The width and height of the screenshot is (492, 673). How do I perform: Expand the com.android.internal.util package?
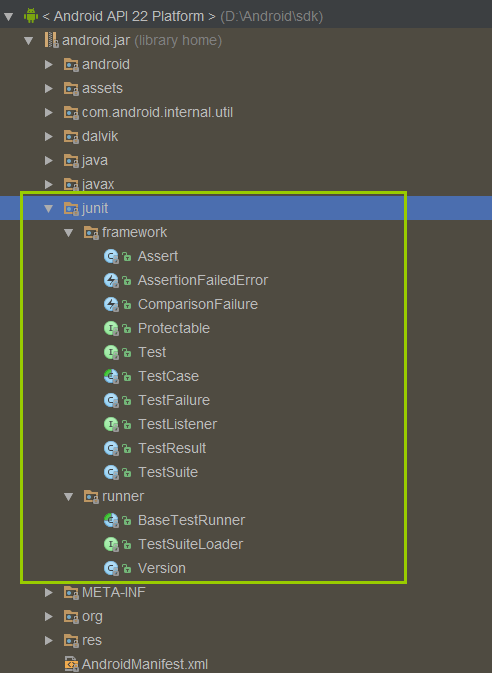[49, 112]
